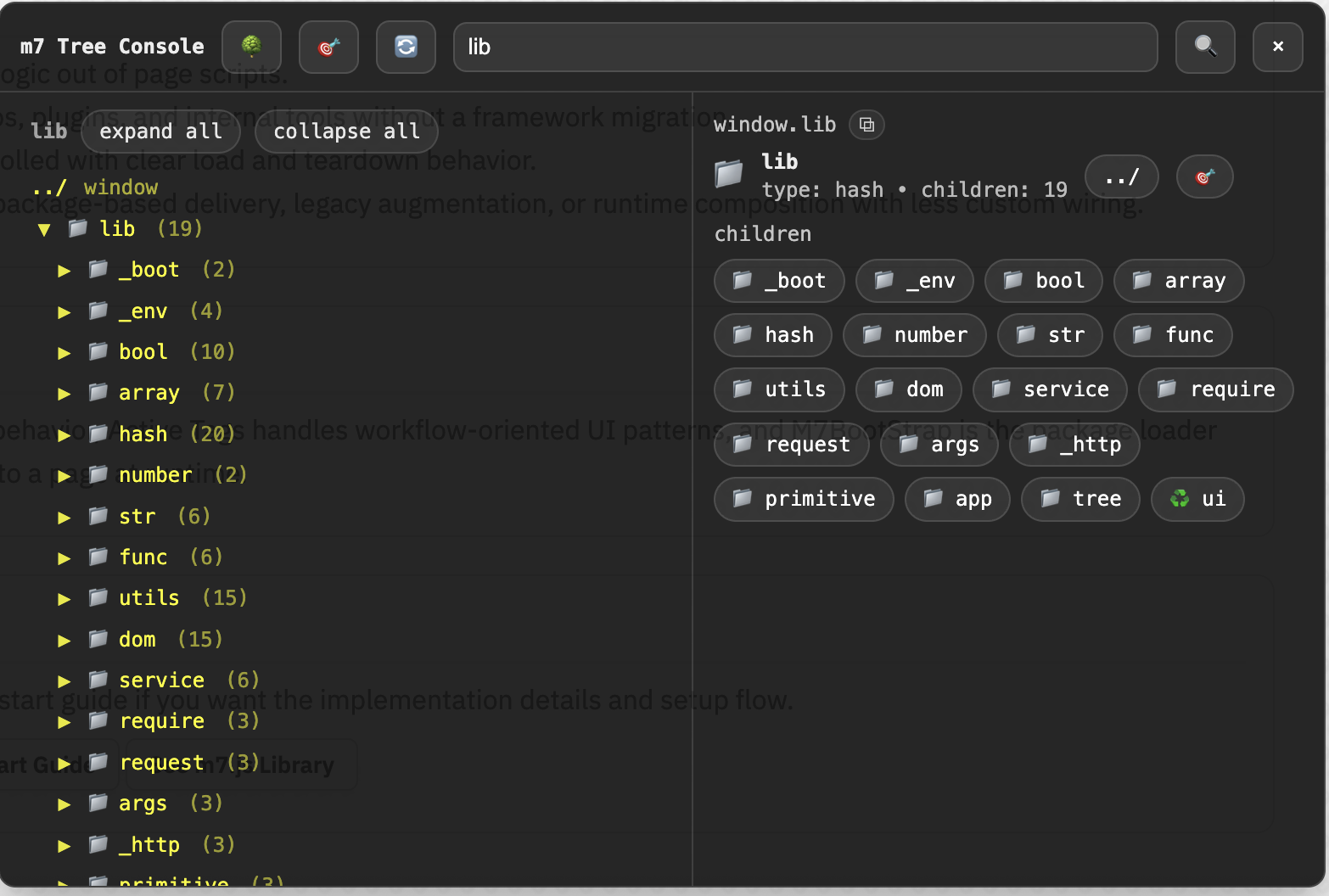Image resolution: width=1329 pixels, height=896 pixels.
Task: Click inside the lib search field
Action: pyautogui.click(x=805, y=47)
